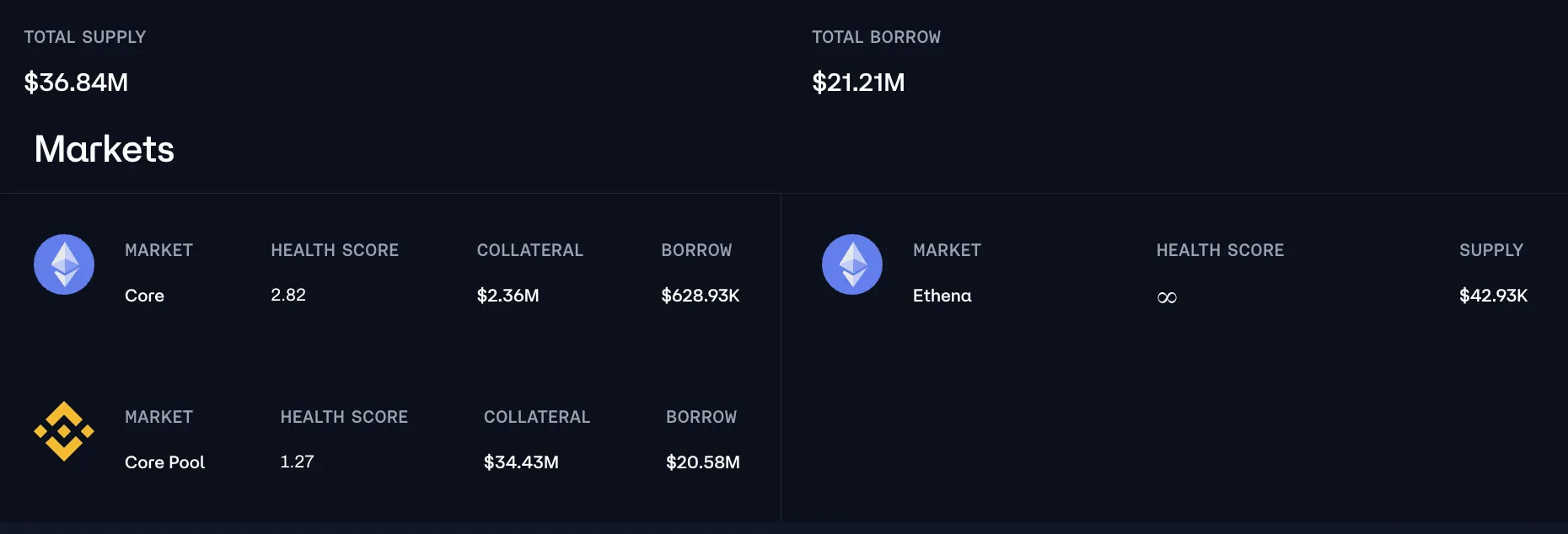Viewport: 1568px width, 534px height.
Task: Click the infinity health score symbol
Action: tap(1167, 297)
